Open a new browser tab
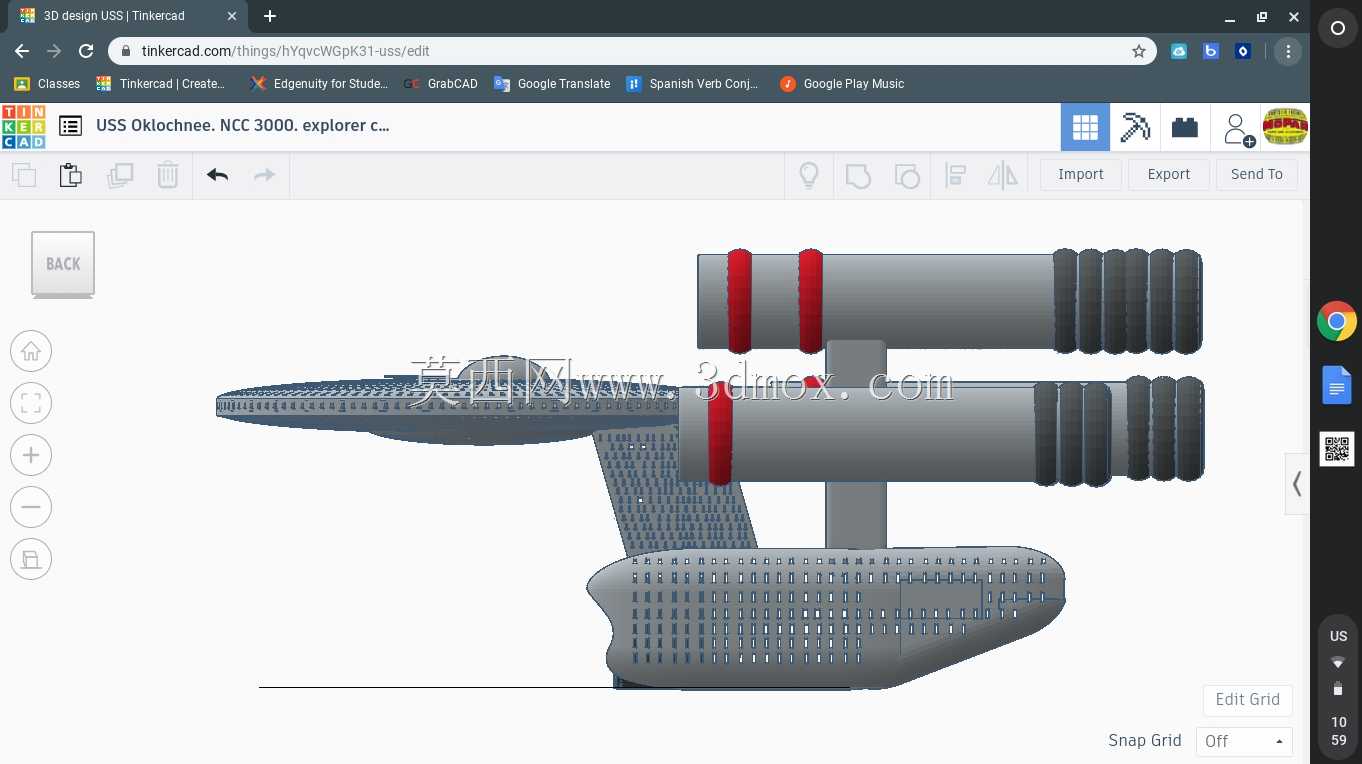1362x764 pixels. coord(270,16)
